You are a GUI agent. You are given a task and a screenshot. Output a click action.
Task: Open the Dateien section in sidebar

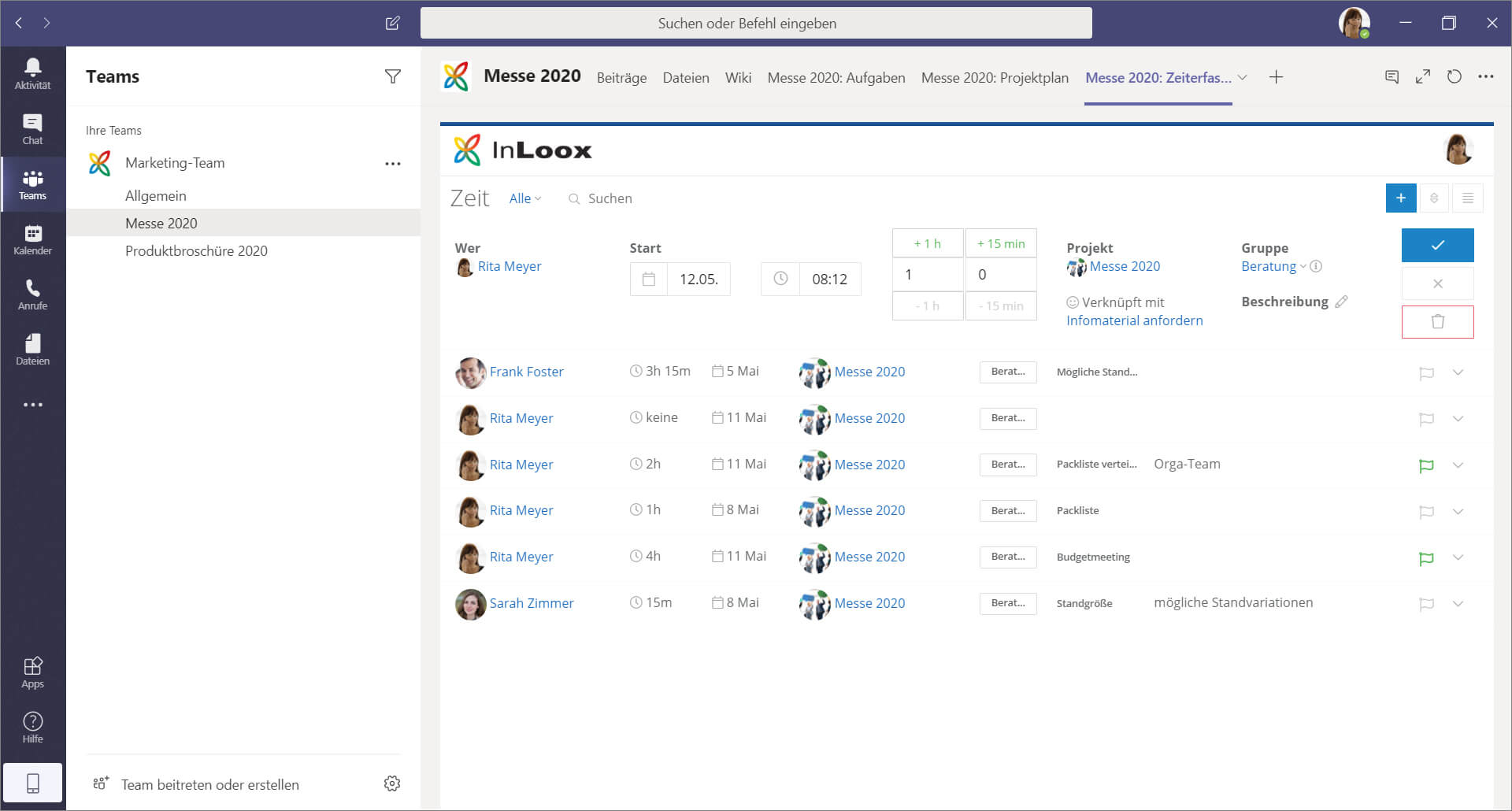(32, 350)
